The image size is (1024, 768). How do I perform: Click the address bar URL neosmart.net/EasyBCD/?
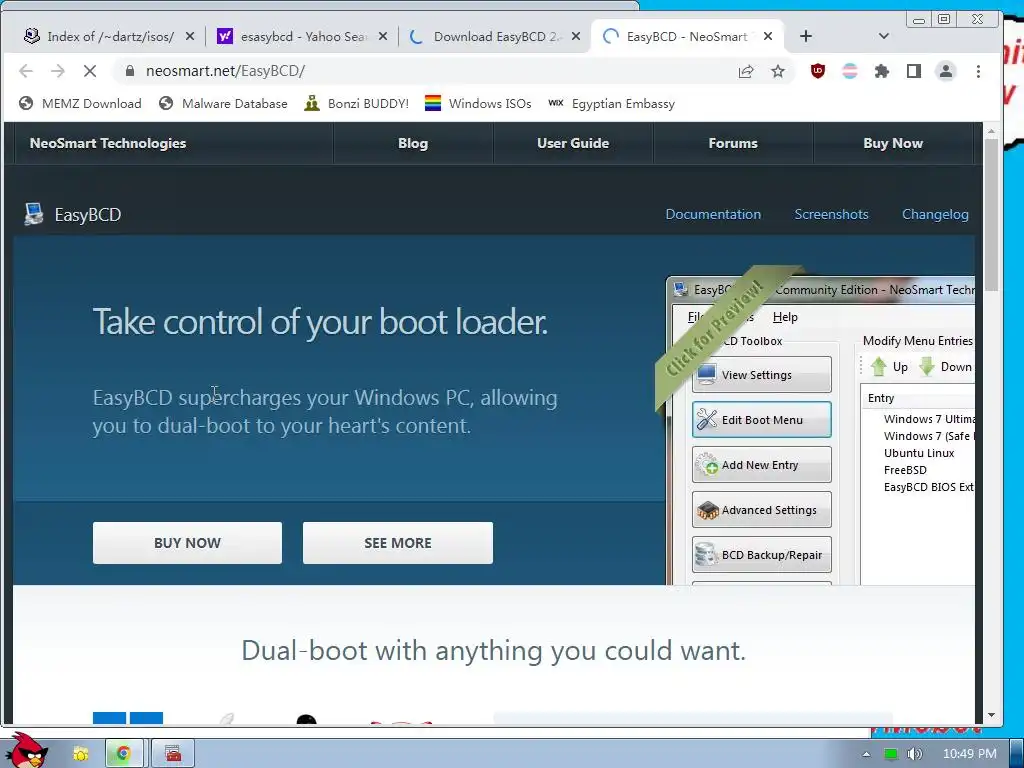click(x=225, y=71)
